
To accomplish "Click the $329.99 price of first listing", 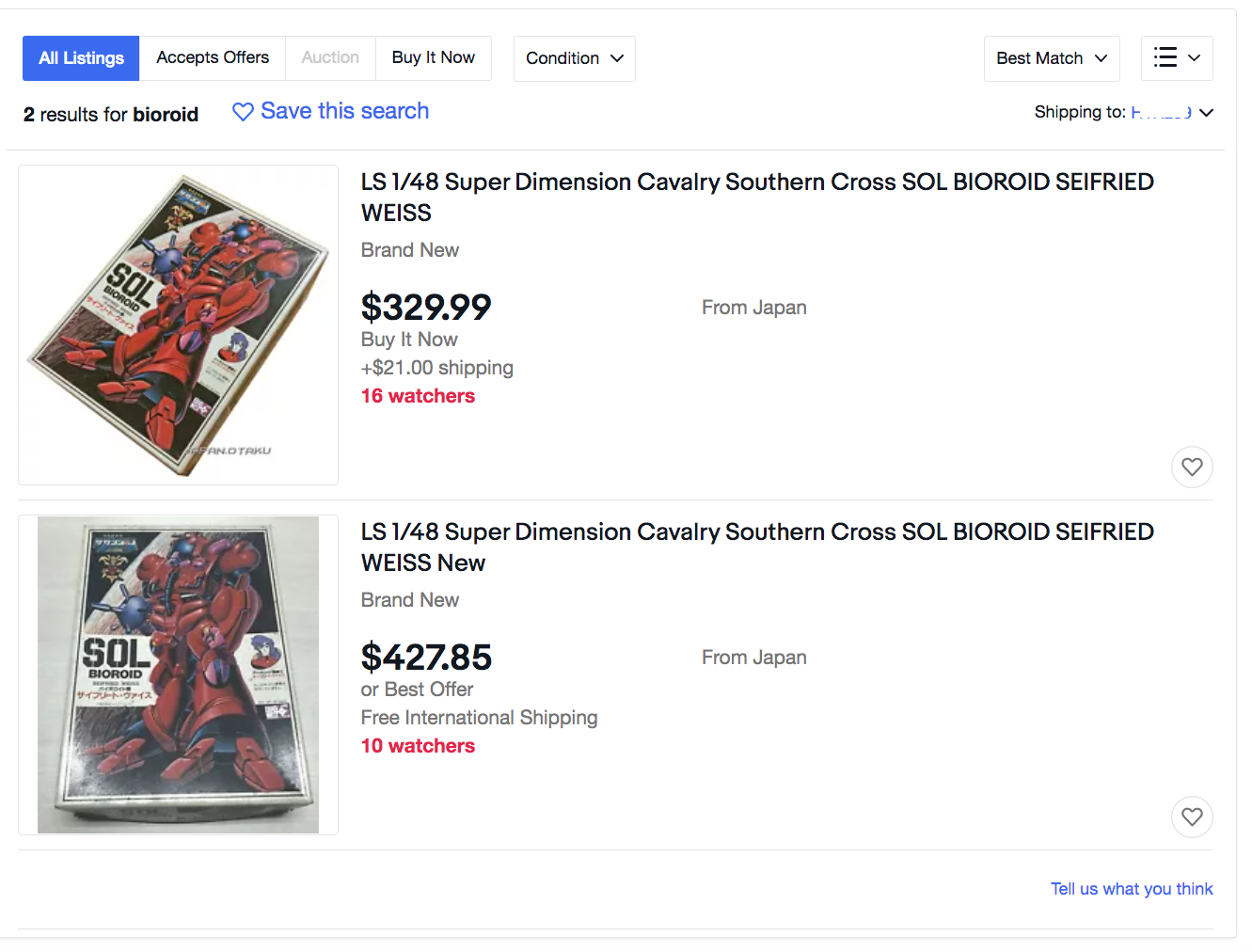I will click(426, 308).
